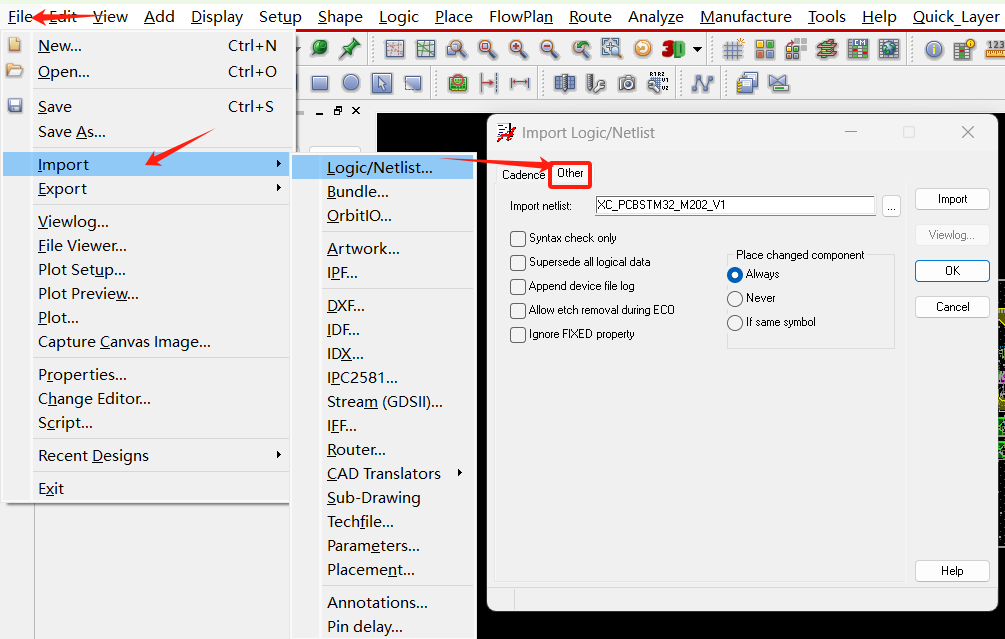Choose the If same symbol radio button
The width and height of the screenshot is (1005, 639).
click(735, 322)
